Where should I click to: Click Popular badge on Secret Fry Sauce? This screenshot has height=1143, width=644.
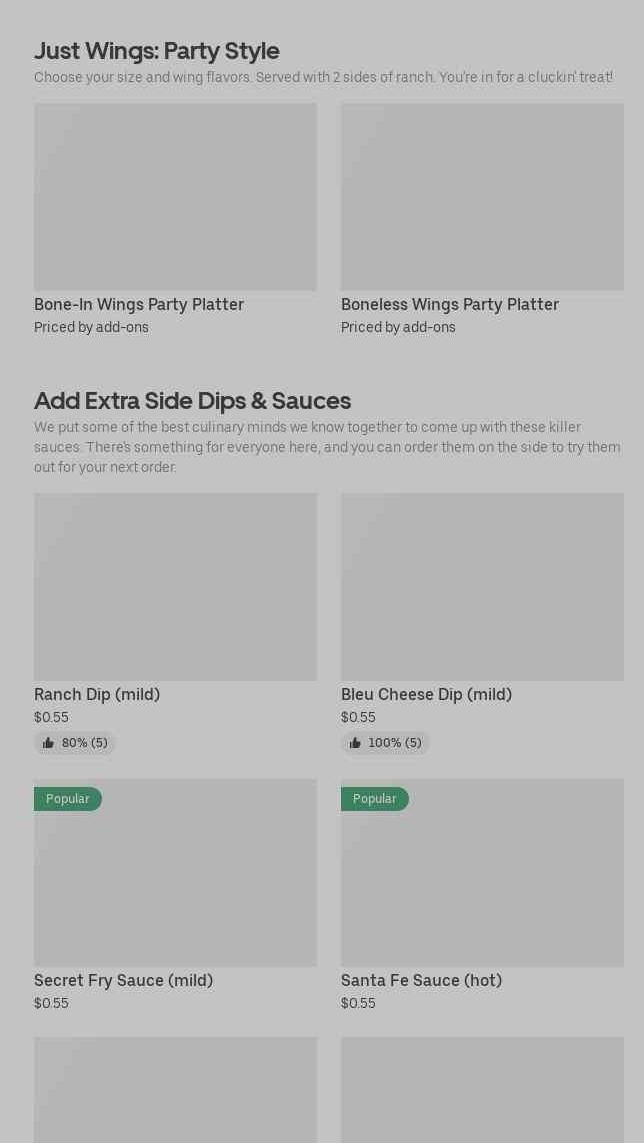(68, 799)
